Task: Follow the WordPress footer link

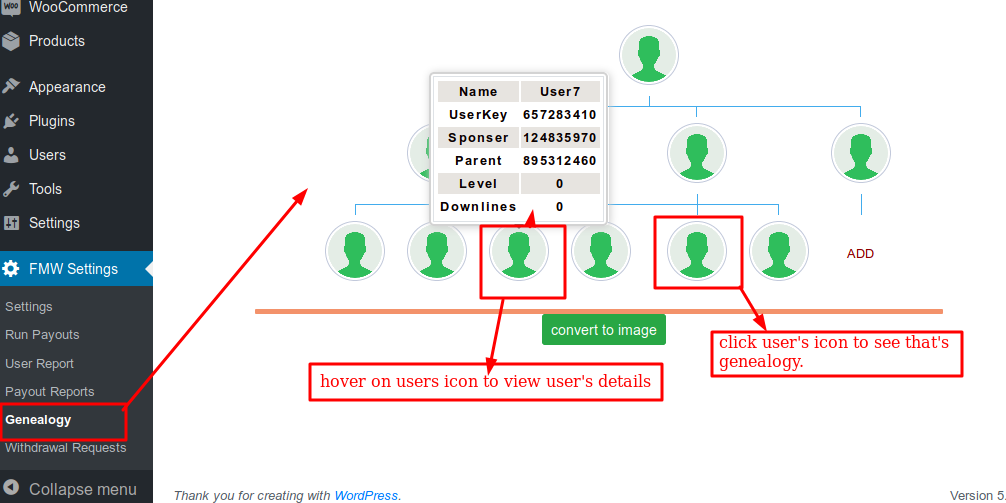Action: click(x=366, y=495)
